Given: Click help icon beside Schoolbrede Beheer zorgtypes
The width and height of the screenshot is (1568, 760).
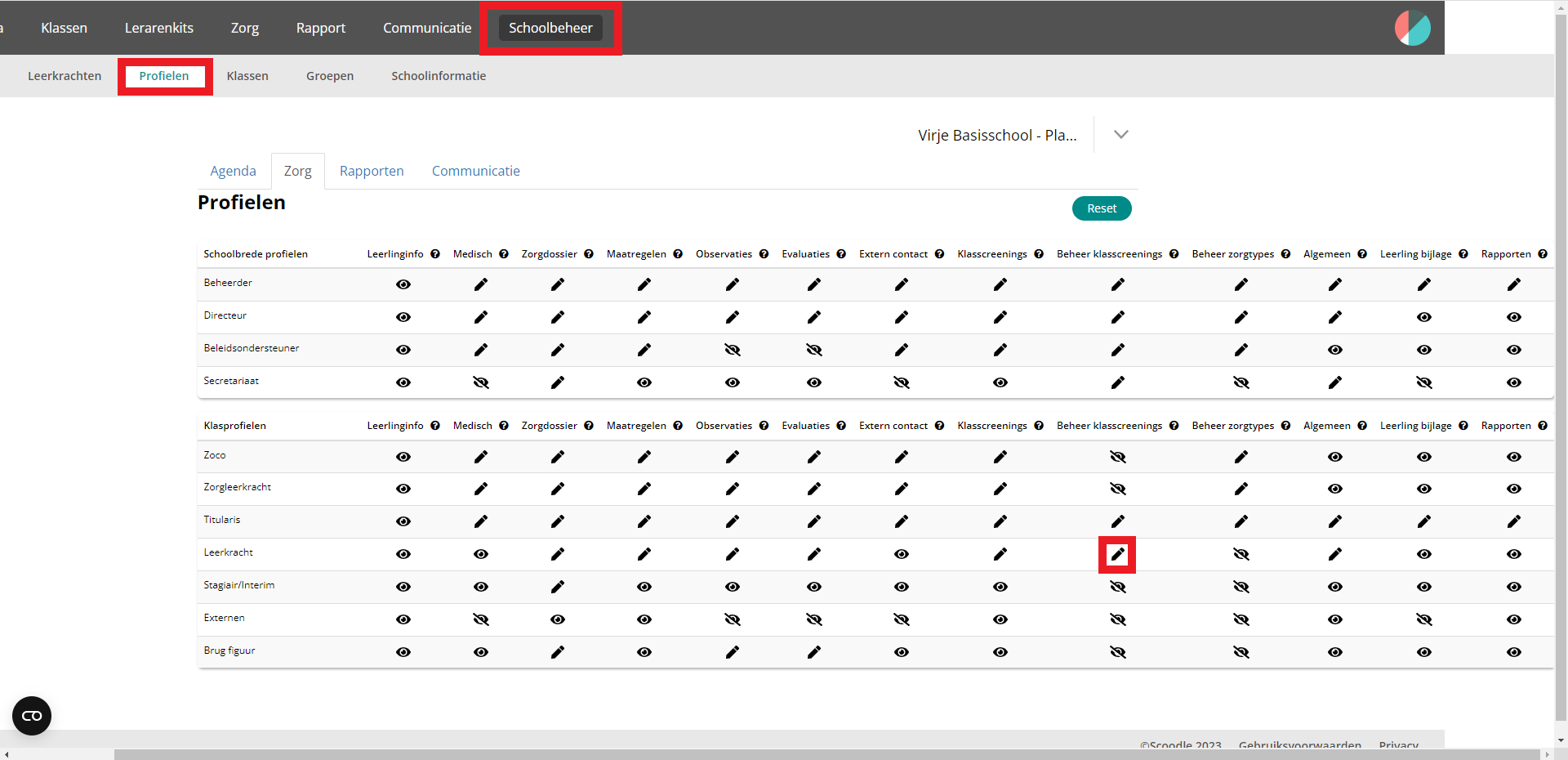Looking at the screenshot, I should 1285,254.
